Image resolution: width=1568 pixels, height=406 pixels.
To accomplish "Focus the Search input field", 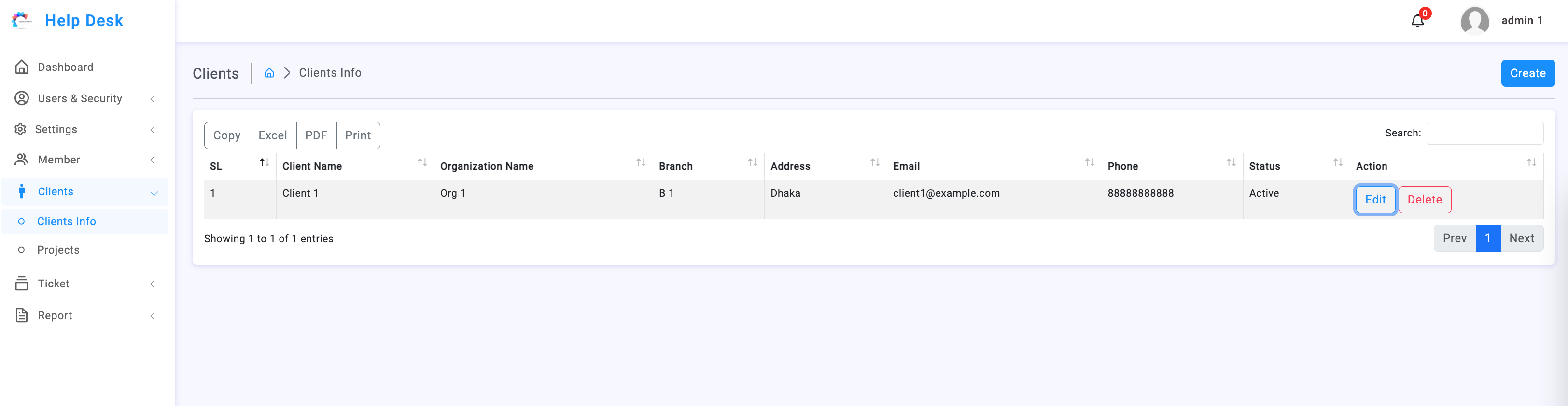I will point(1484,133).
